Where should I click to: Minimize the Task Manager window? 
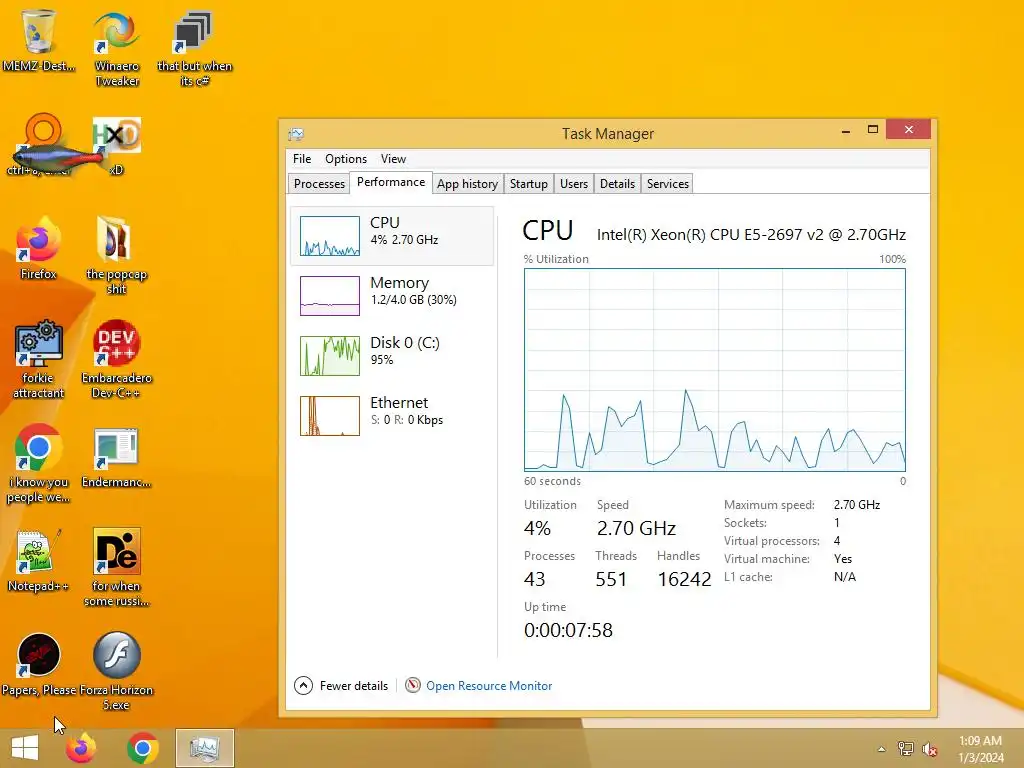(846, 130)
